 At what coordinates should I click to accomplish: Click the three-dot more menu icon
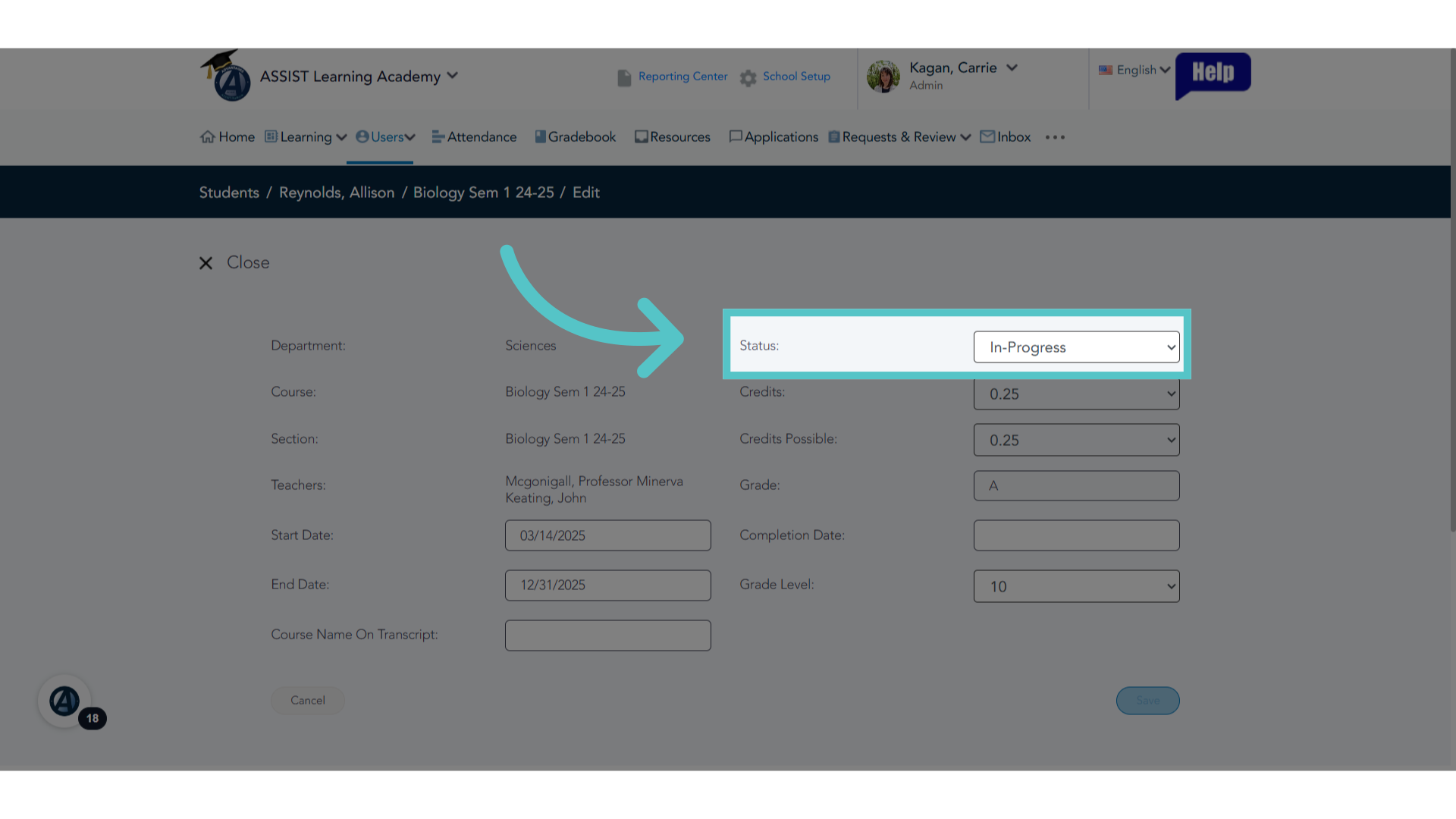[1055, 137]
